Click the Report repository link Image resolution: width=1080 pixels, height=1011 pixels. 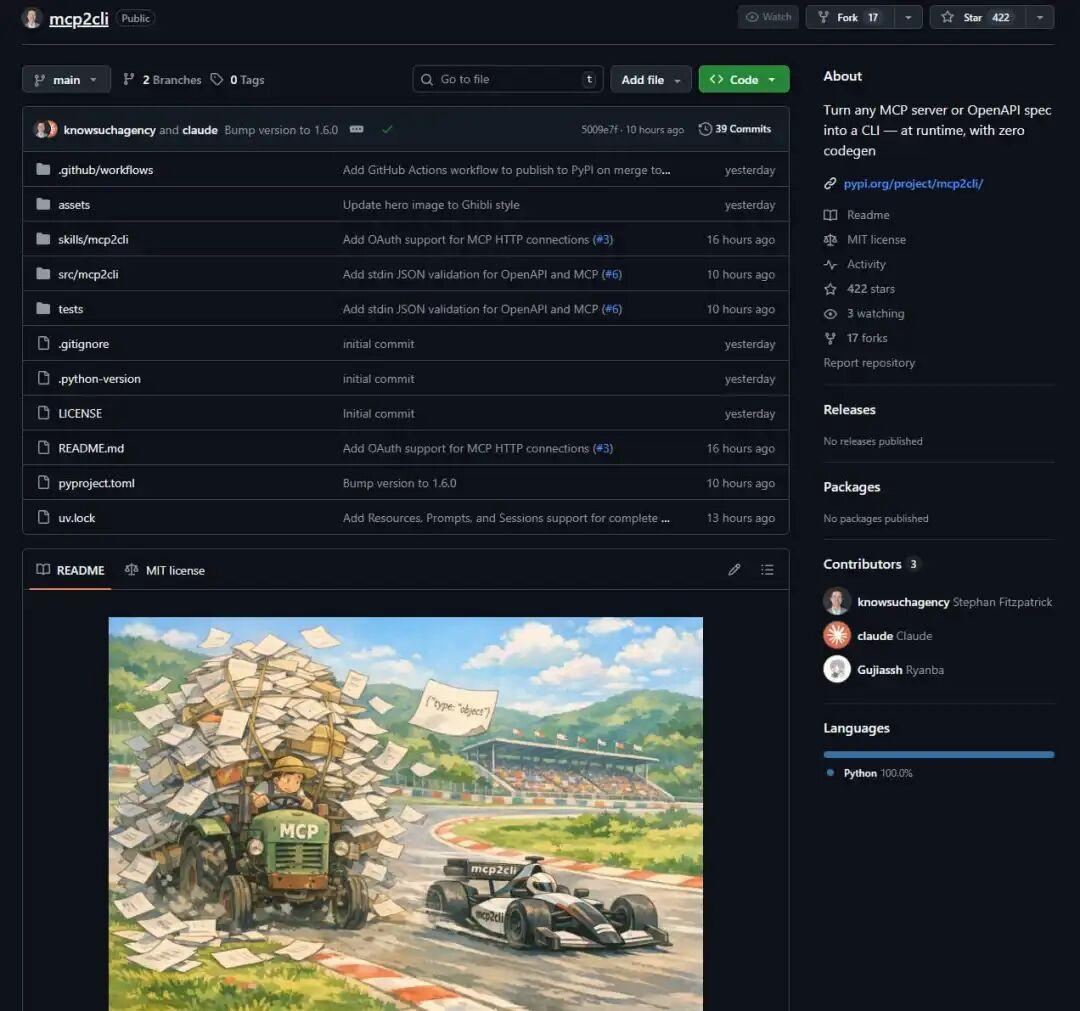point(869,363)
